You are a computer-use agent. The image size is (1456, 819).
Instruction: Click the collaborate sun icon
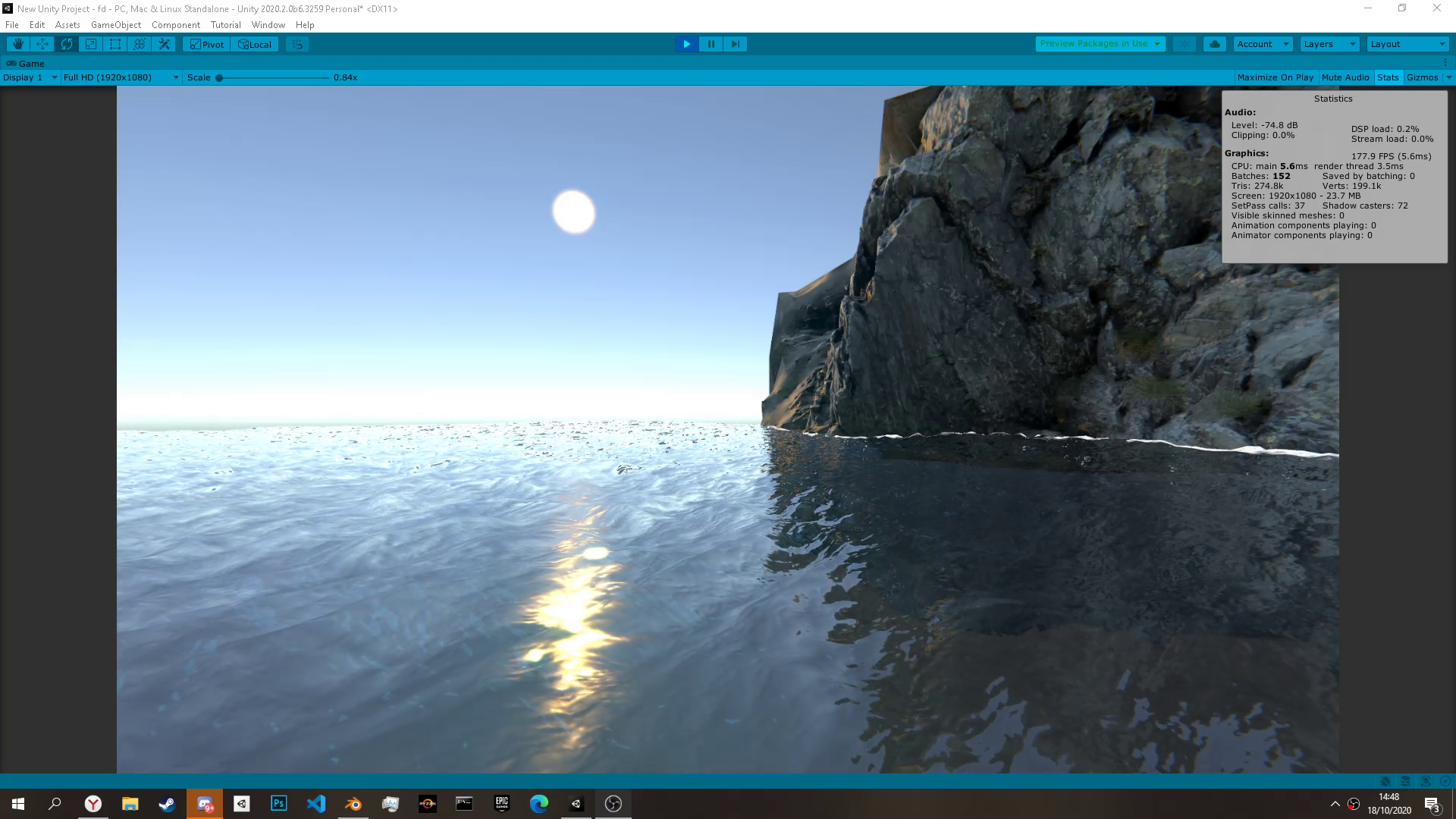coord(1185,44)
